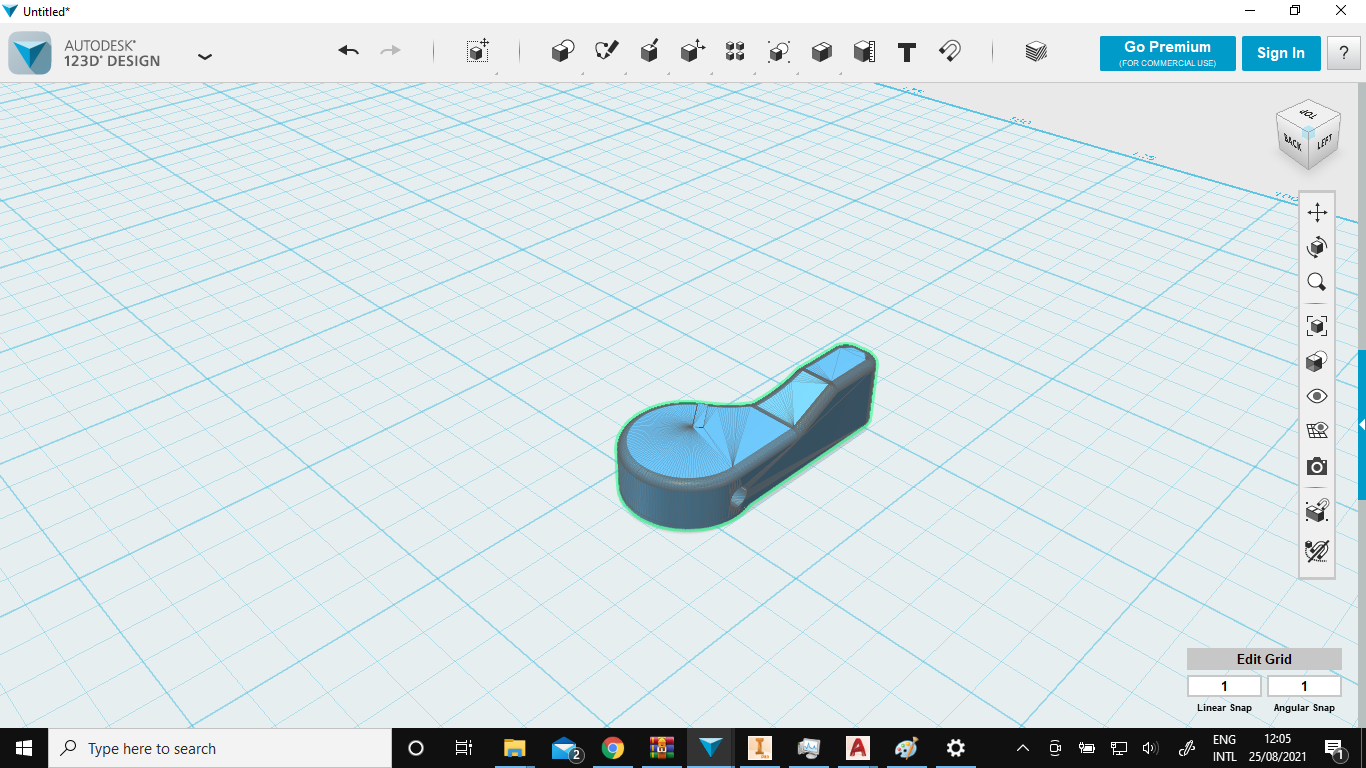Select the Sketch tool
This screenshot has width=1366, height=768.
click(x=606, y=52)
